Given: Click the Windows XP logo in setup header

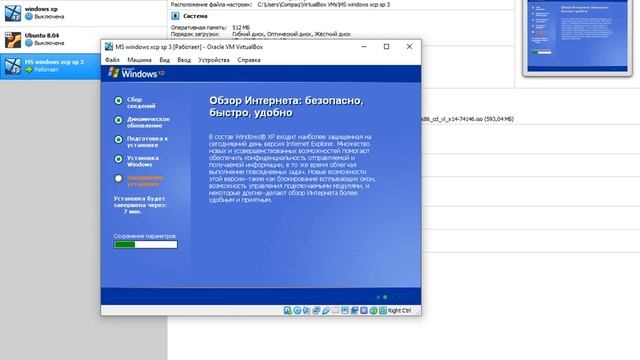Looking at the screenshot, I should (137, 73).
